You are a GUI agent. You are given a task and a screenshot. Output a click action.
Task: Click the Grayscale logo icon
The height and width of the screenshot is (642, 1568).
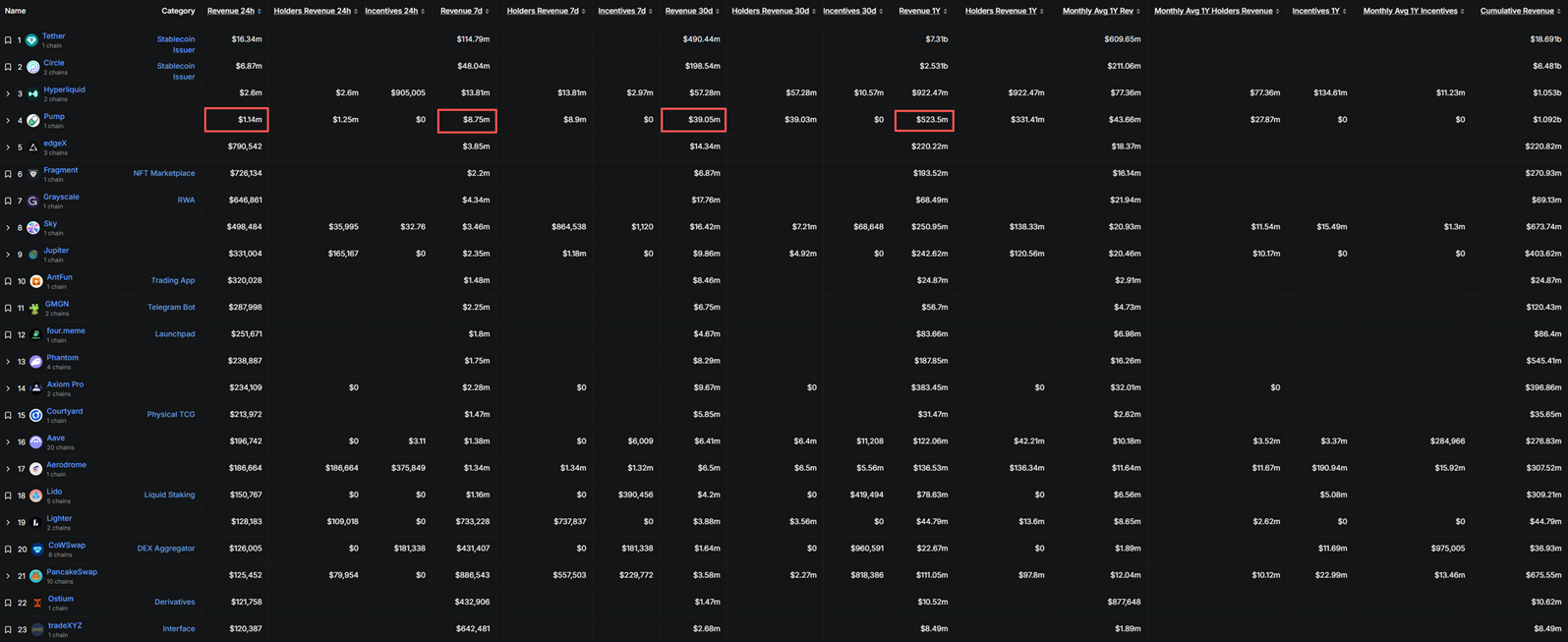click(x=33, y=201)
